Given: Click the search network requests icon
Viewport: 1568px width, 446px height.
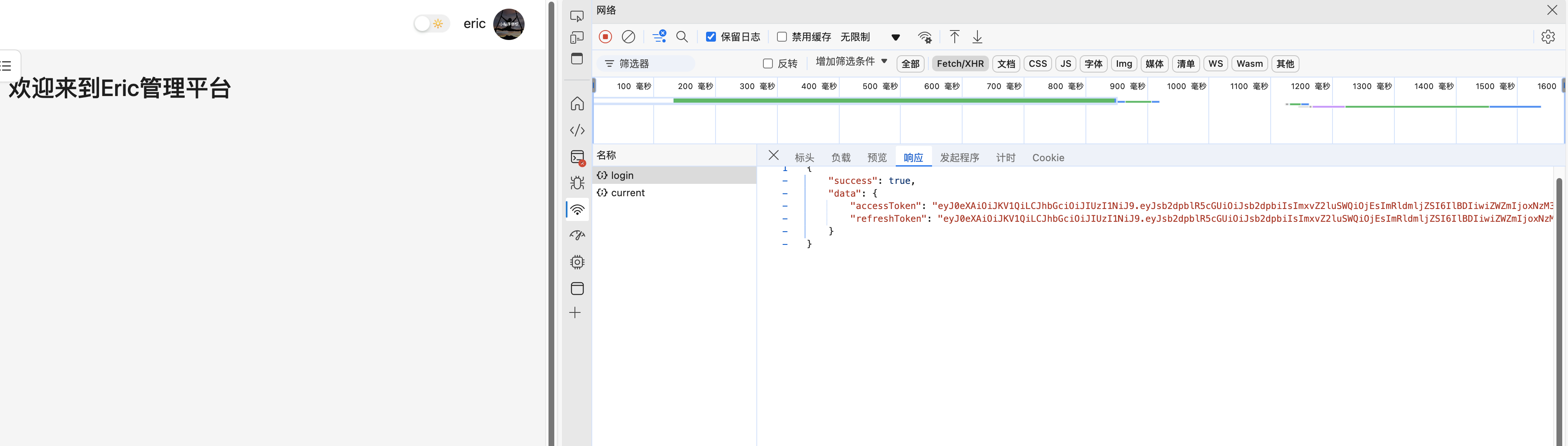Looking at the screenshot, I should point(680,37).
